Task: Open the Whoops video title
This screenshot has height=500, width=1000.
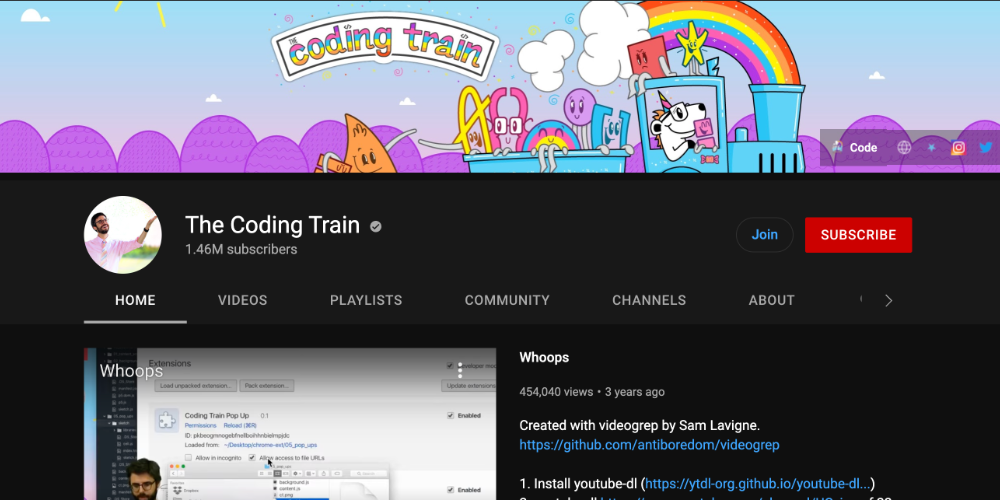Action: (544, 358)
